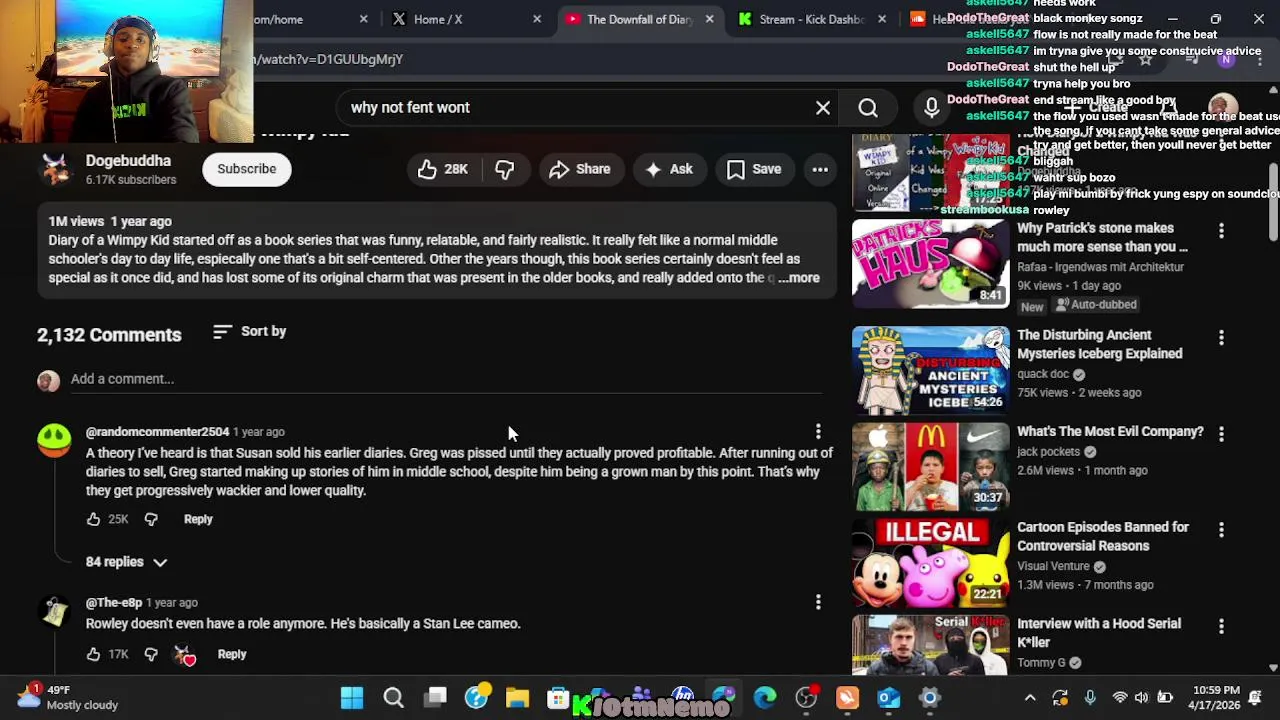Run search with magnifier button
The image size is (1280, 720).
[868, 107]
